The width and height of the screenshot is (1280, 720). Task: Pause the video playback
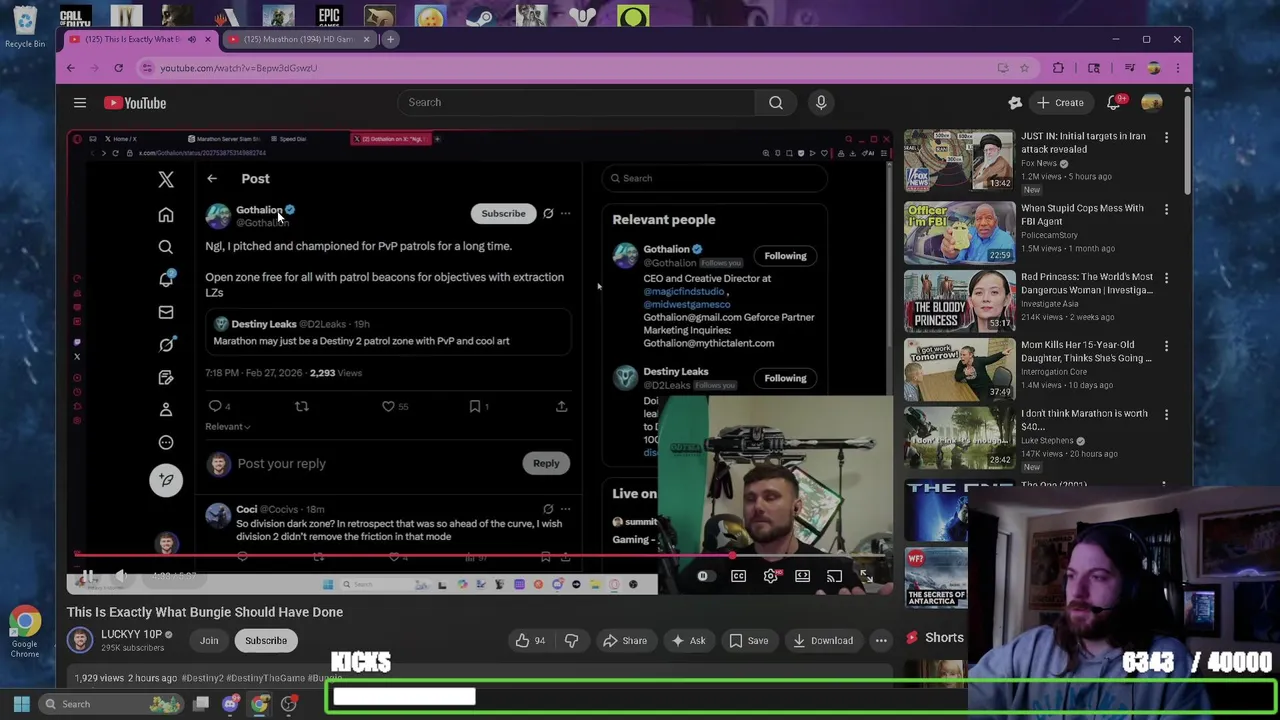click(x=87, y=576)
